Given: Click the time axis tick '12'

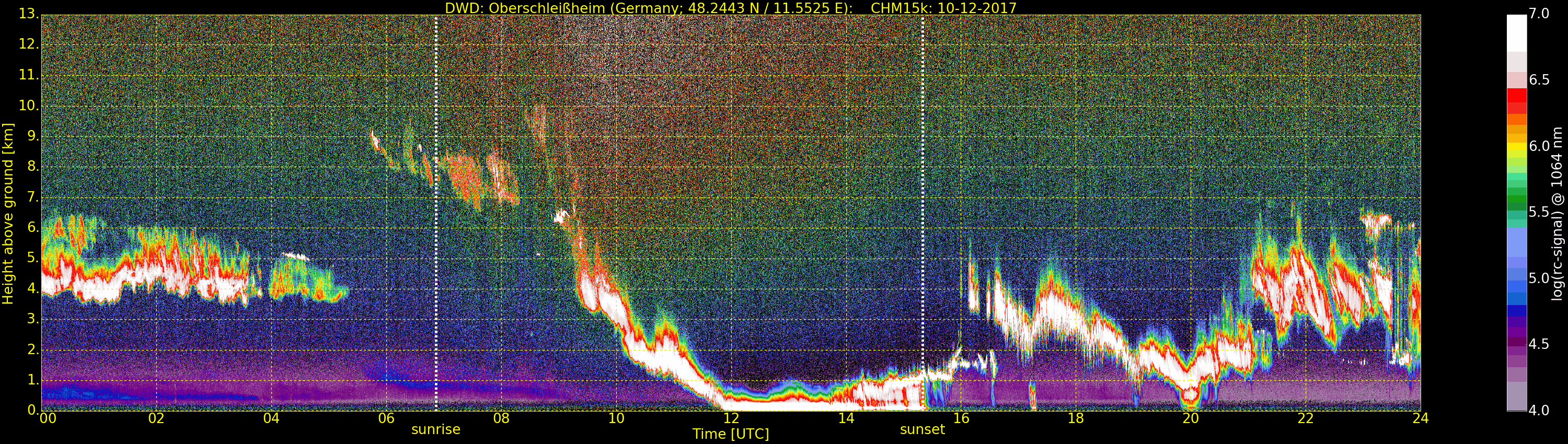Looking at the screenshot, I should (x=731, y=418).
